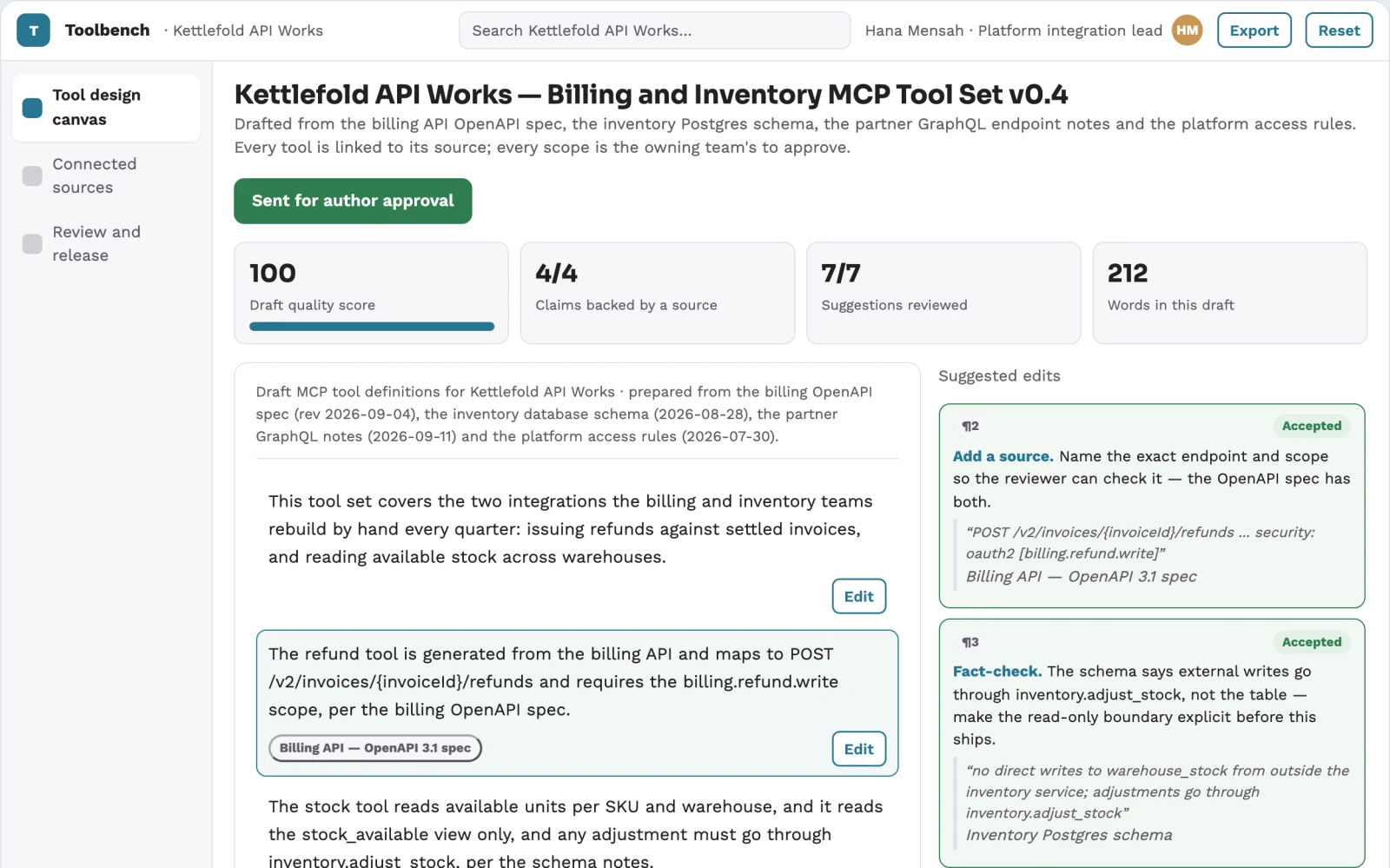Edit the refund tool paragraph
This screenshot has height=868, width=1390.
tap(858, 749)
